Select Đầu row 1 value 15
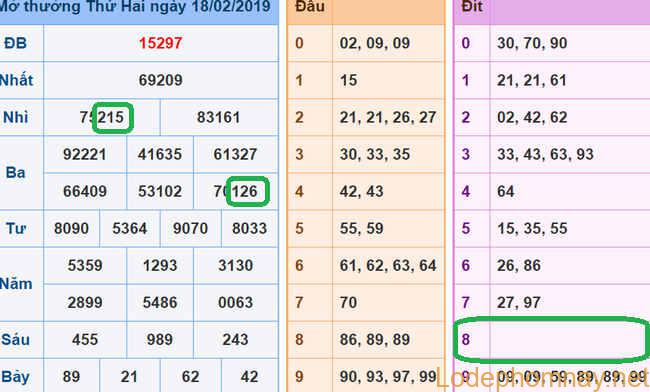Image resolution: width=650 pixels, height=392 pixels. point(348,80)
